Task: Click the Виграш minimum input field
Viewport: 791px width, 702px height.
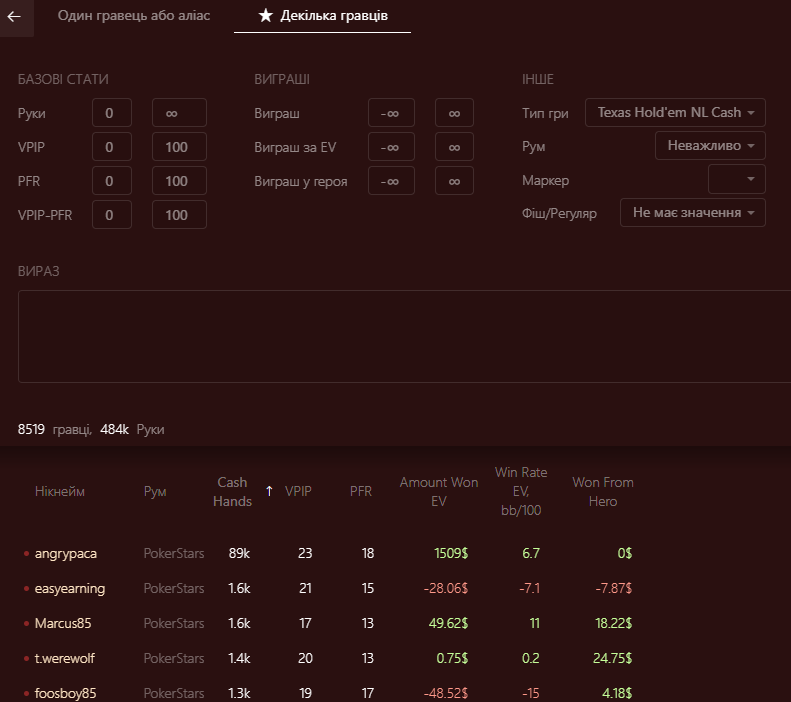Action: tap(391, 112)
